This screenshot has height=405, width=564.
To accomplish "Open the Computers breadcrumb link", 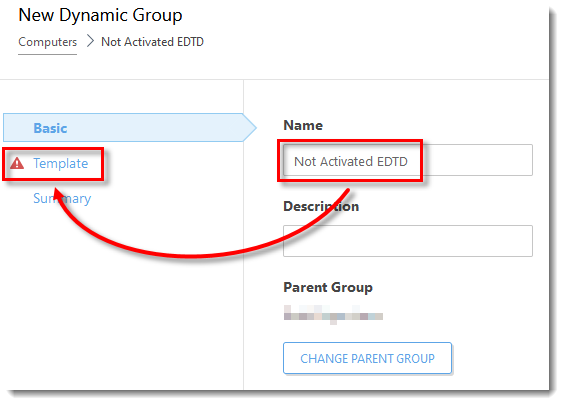I will tap(47, 42).
